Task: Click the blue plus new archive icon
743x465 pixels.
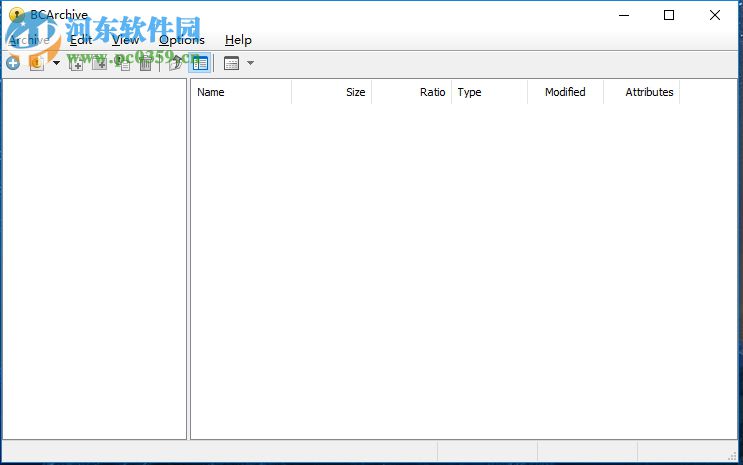Action: 13,63
